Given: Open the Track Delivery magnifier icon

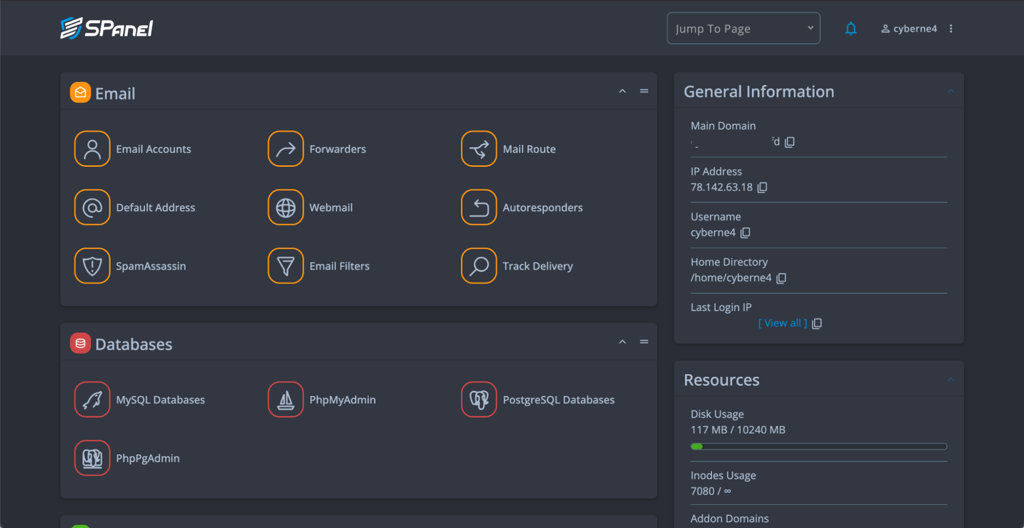Looking at the screenshot, I should pyautogui.click(x=479, y=266).
